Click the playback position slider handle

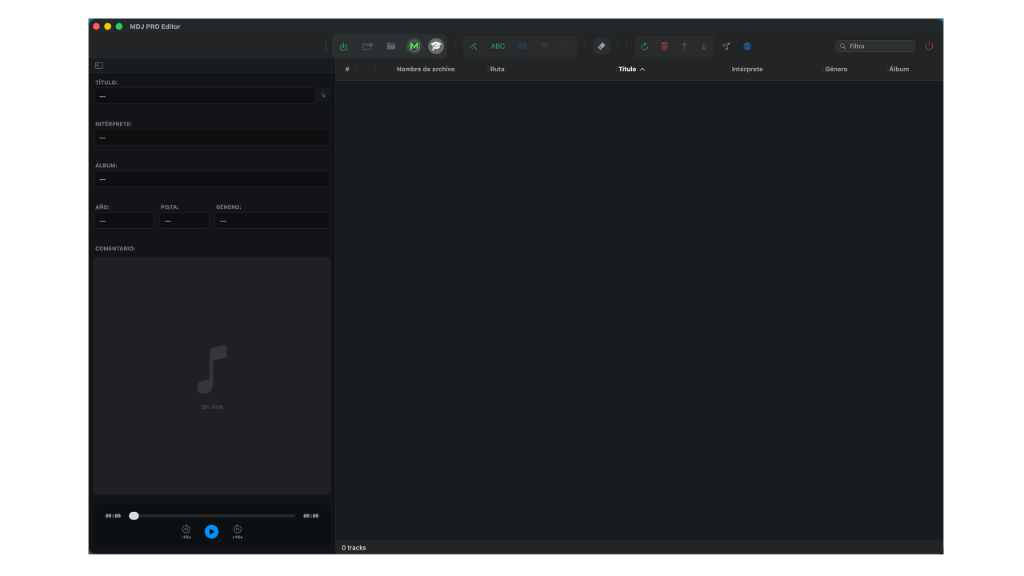coord(134,516)
